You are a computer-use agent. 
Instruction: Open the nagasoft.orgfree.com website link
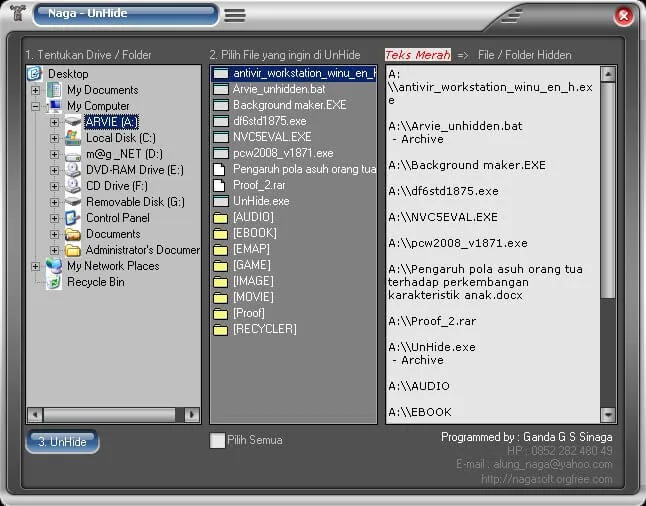(546, 479)
